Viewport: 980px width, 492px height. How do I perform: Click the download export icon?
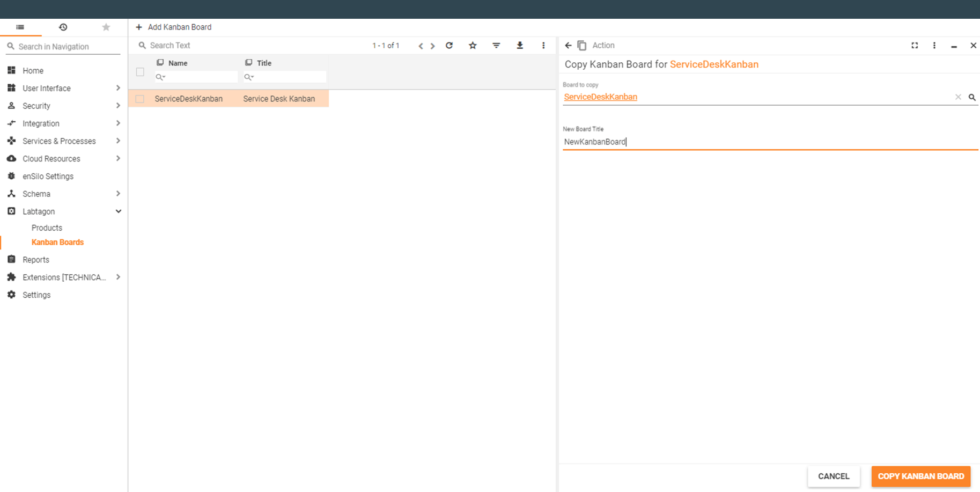pos(520,46)
